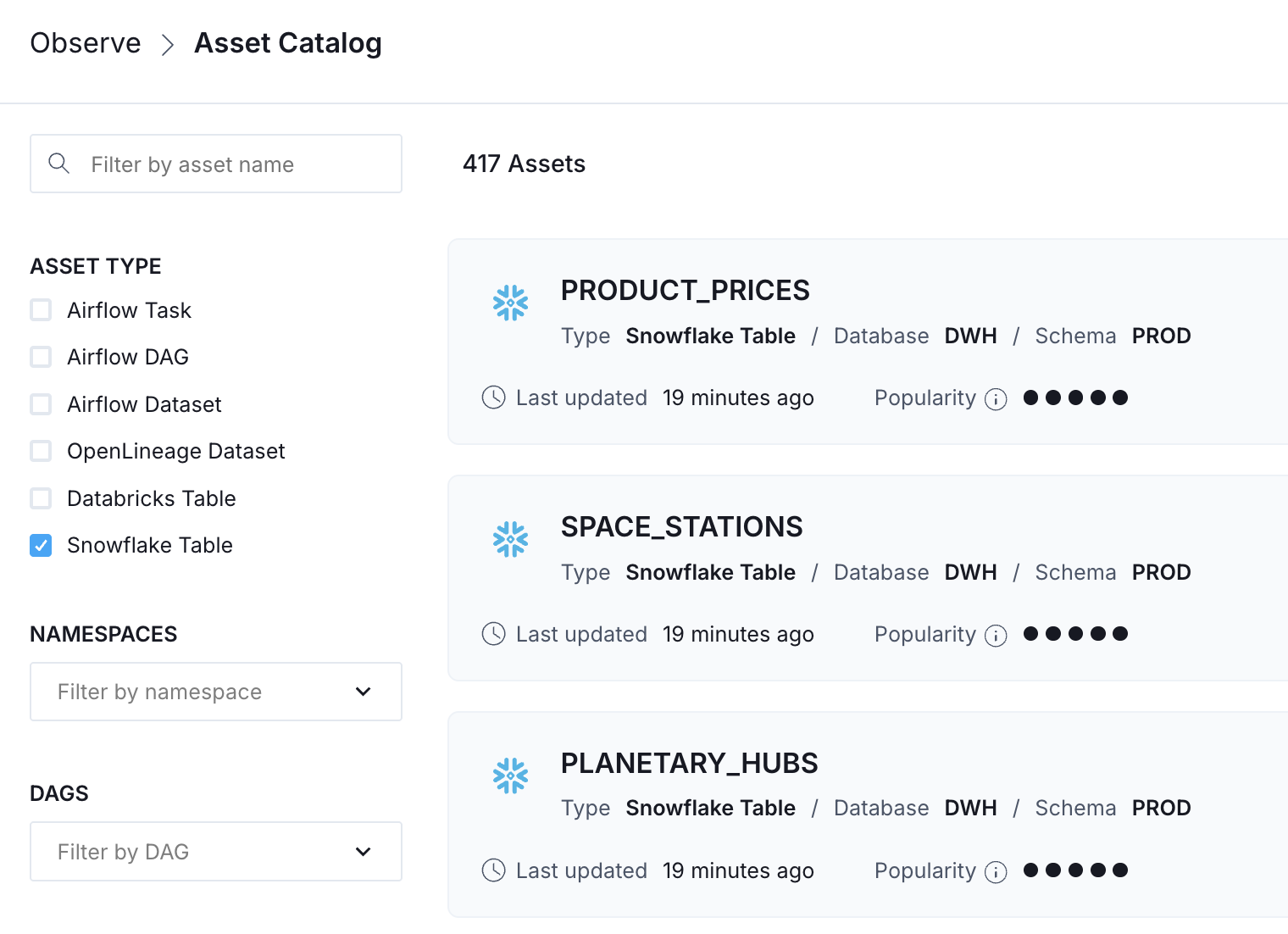Click the search magnifier icon in the filter box
Image resolution: width=1288 pixels, height=934 pixels.
58,163
